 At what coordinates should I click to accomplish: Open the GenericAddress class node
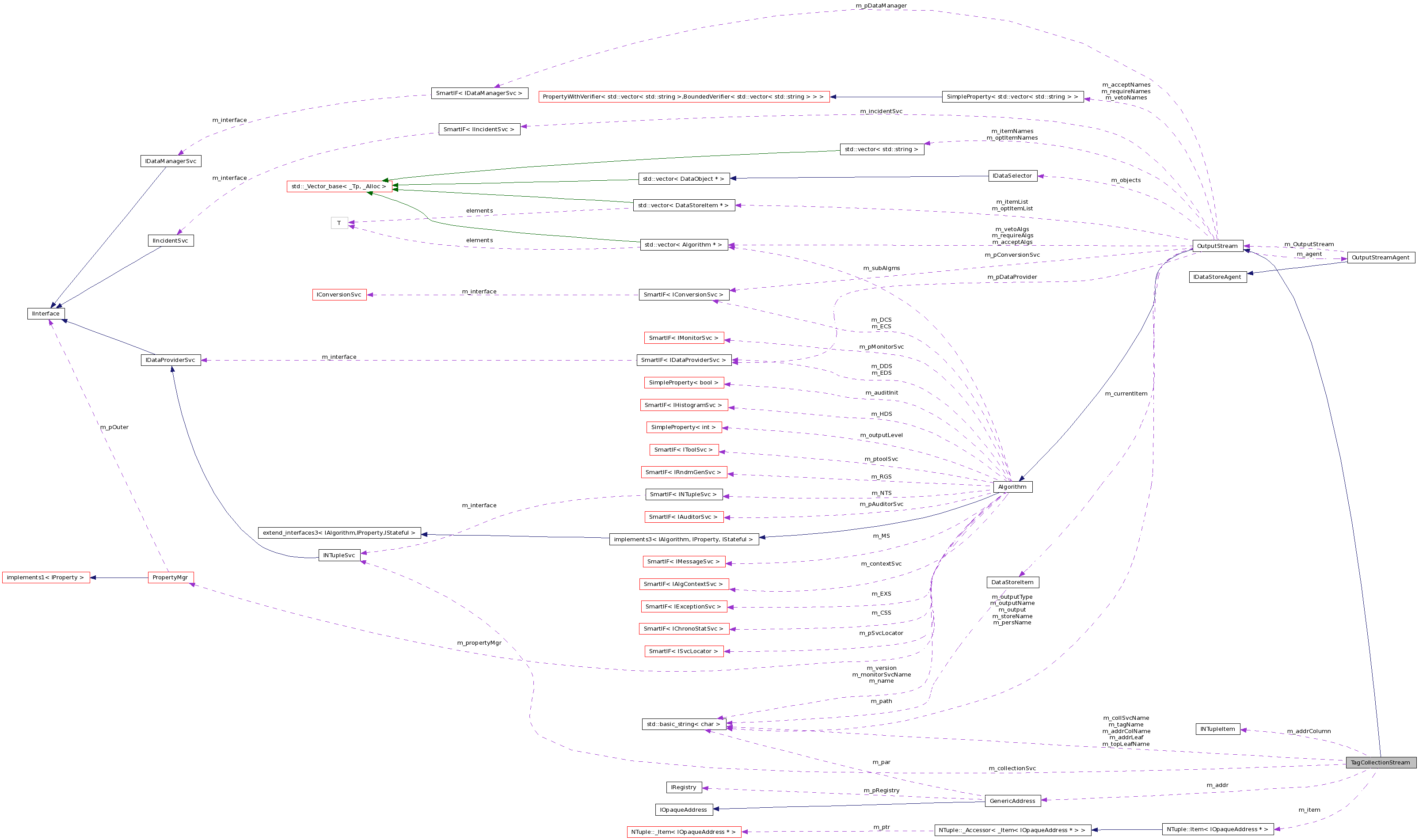point(1012,800)
